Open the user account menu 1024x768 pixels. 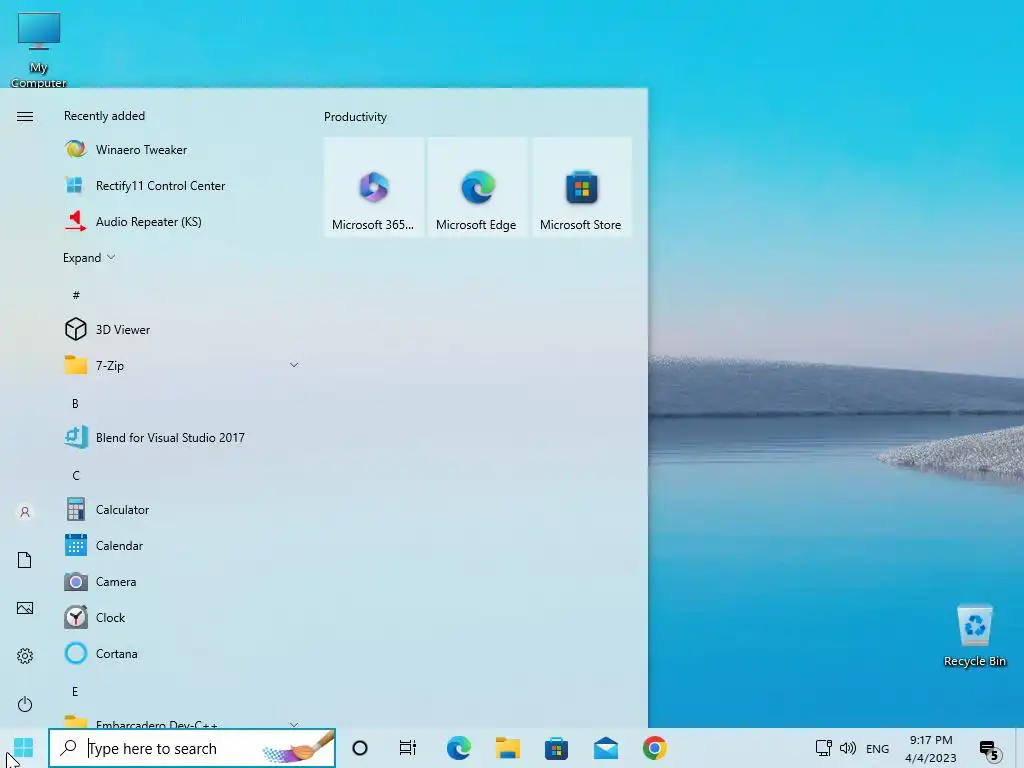(x=25, y=512)
